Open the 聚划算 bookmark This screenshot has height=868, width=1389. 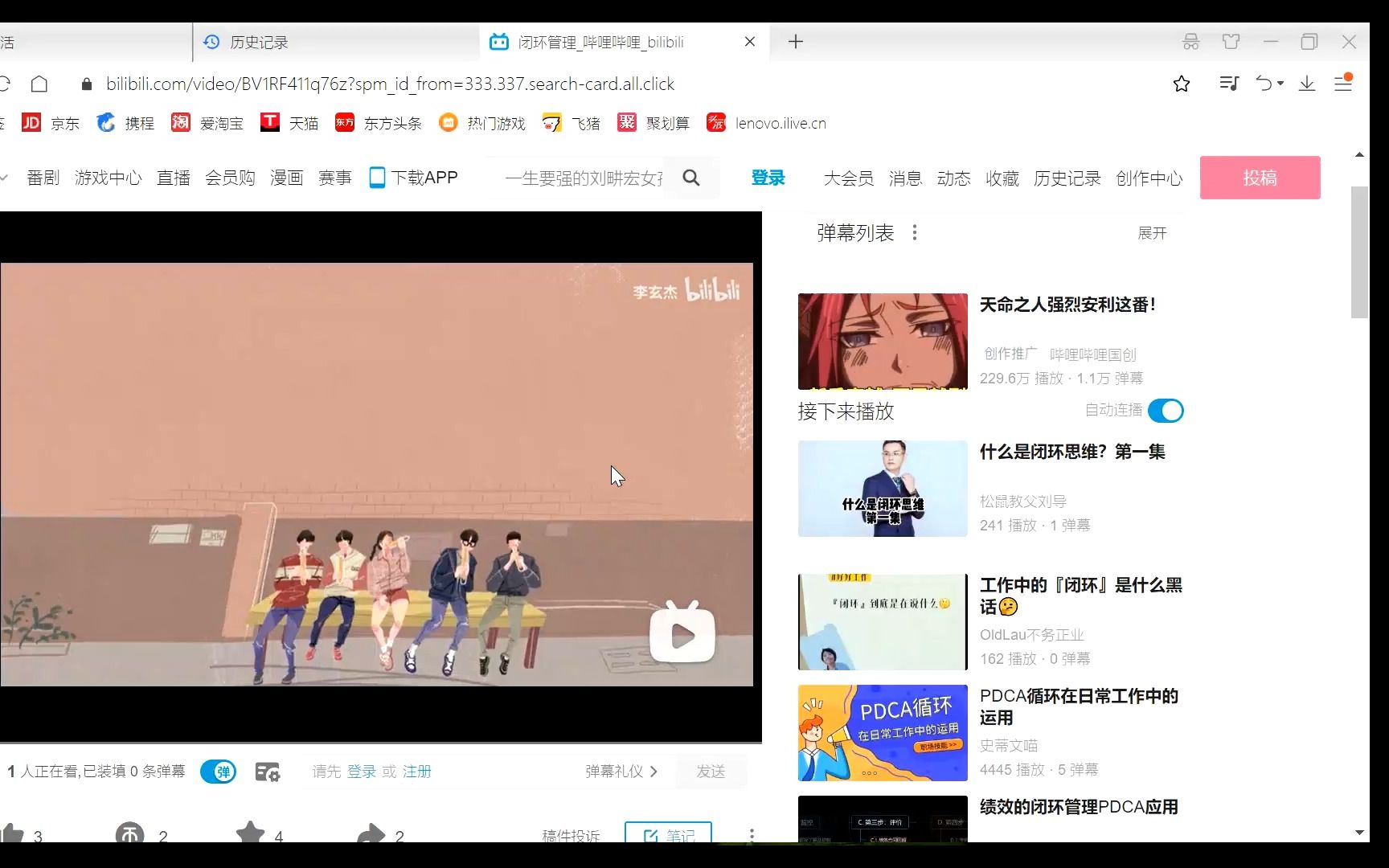pyautogui.click(x=654, y=123)
